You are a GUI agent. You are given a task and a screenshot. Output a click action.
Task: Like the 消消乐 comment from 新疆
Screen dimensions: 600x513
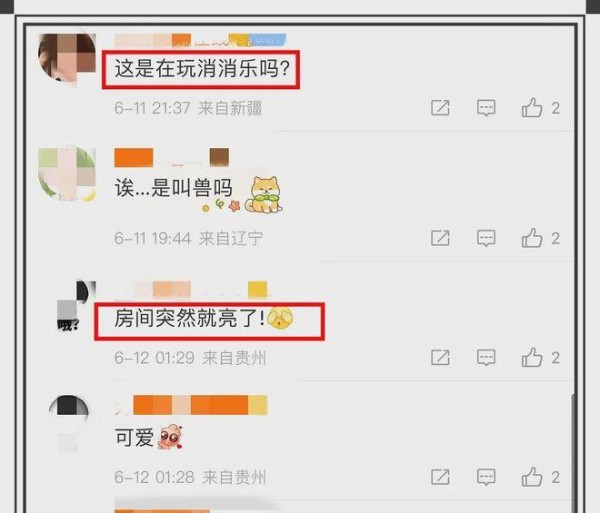coord(532,108)
